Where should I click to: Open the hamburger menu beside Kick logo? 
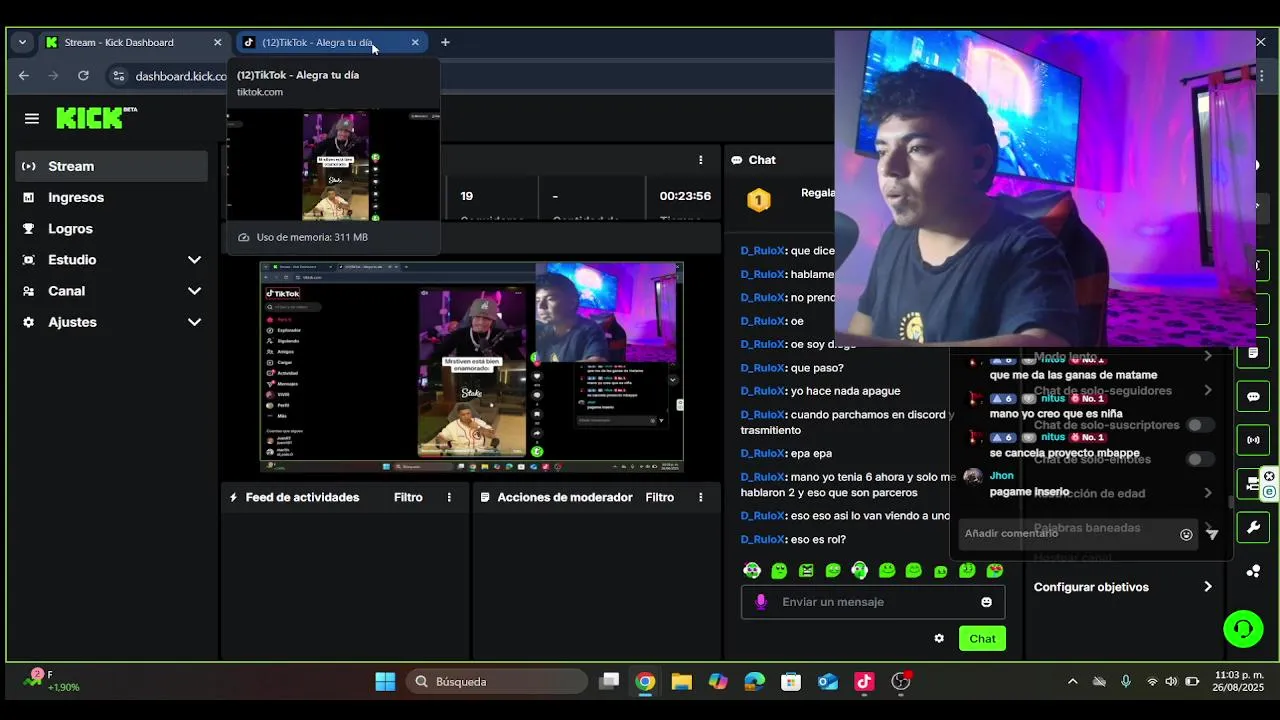pos(31,118)
